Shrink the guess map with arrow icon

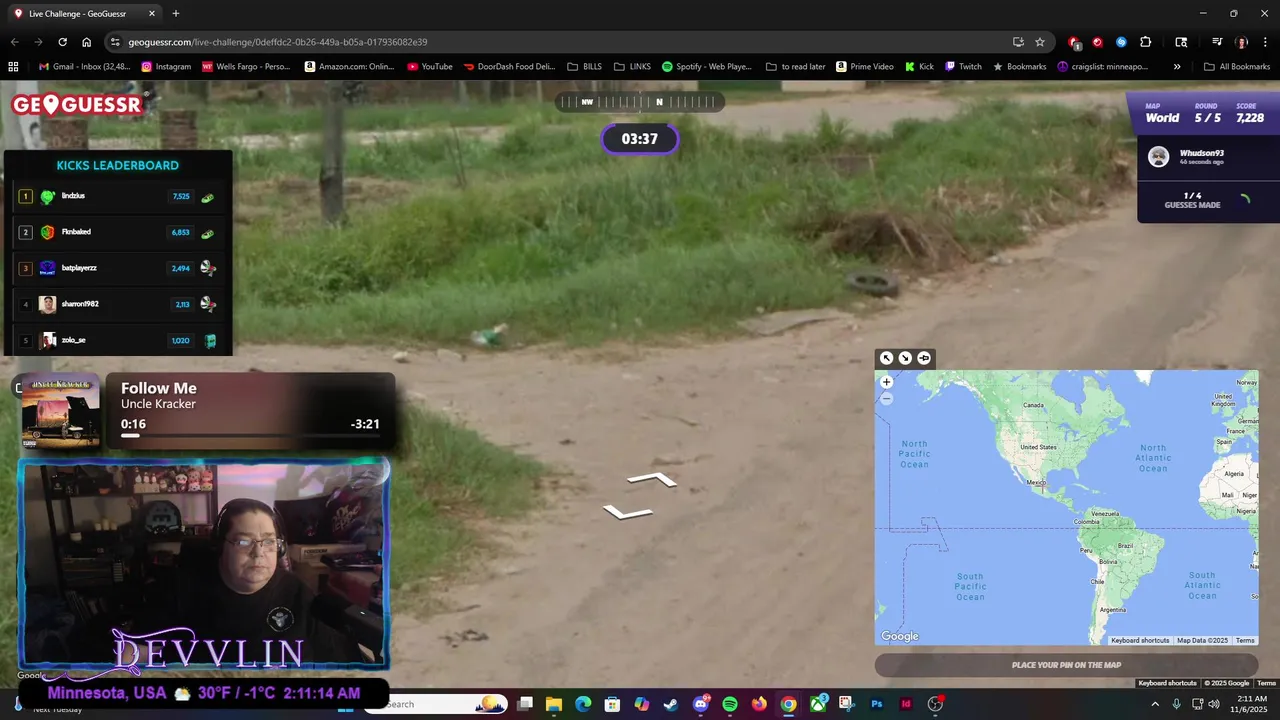click(x=905, y=358)
